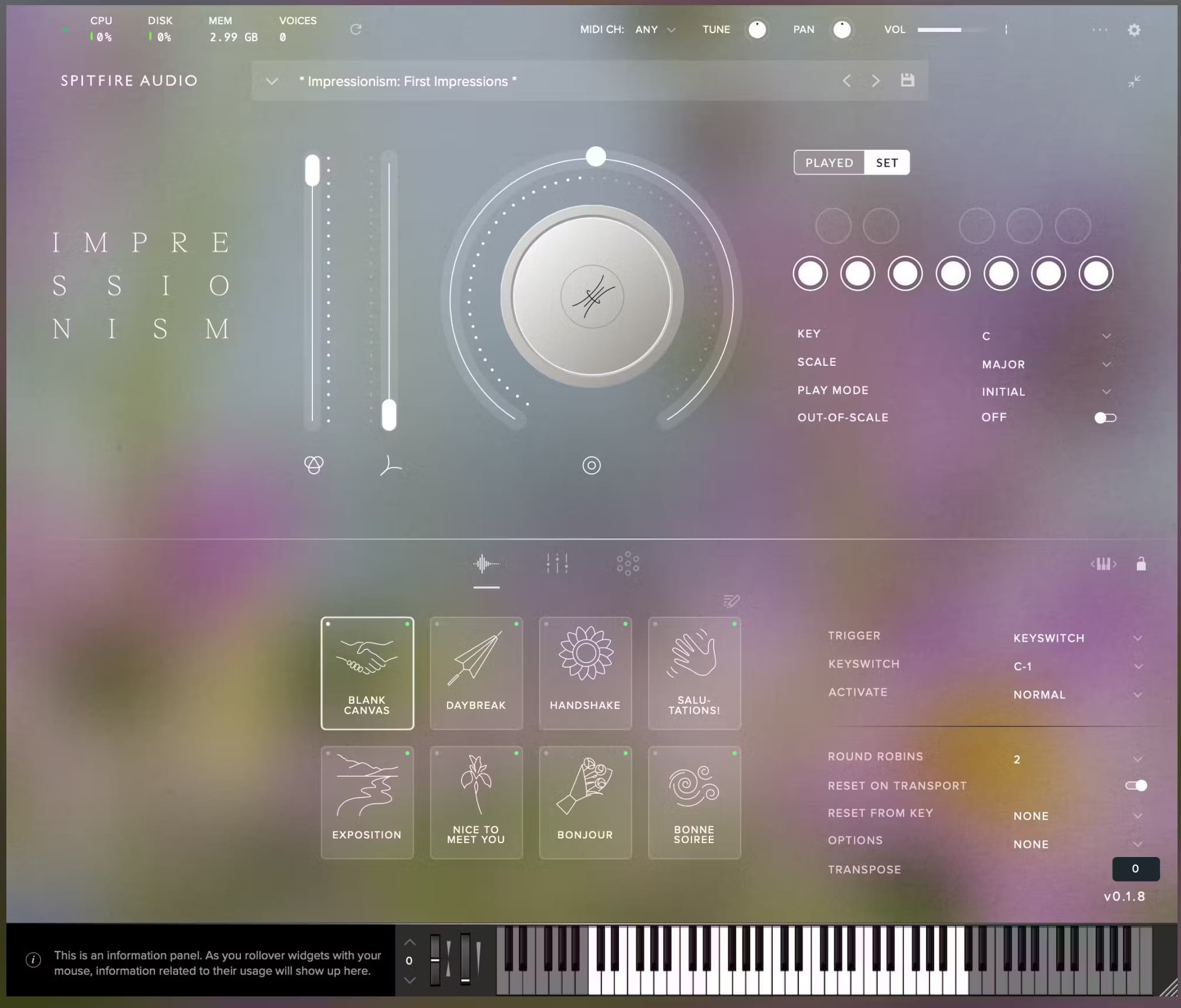Open the settings gear in the top-right corner
This screenshot has height=1008, width=1181.
[x=1134, y=30]
